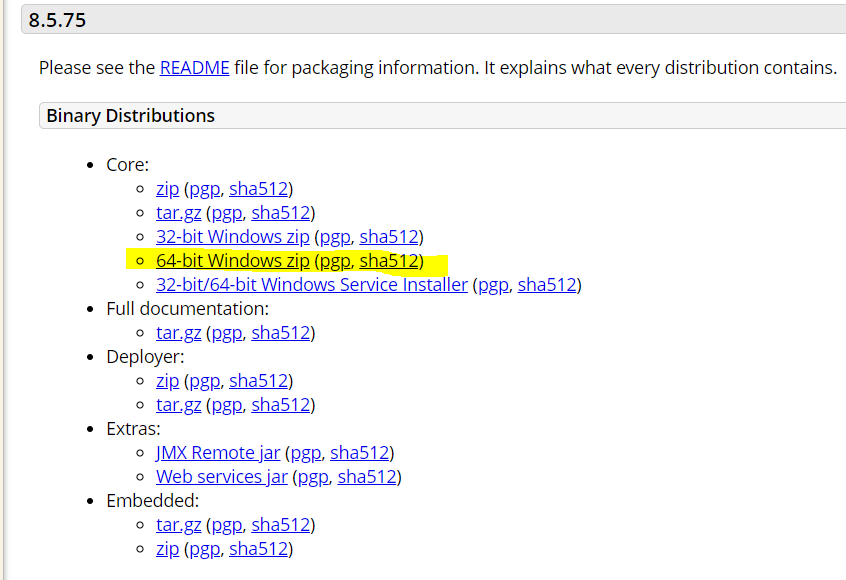The width and height of the screenshot is (846, 580).
Task: Open pgp link for Full documentation tar.gz
Action: (x=227, y=333)
